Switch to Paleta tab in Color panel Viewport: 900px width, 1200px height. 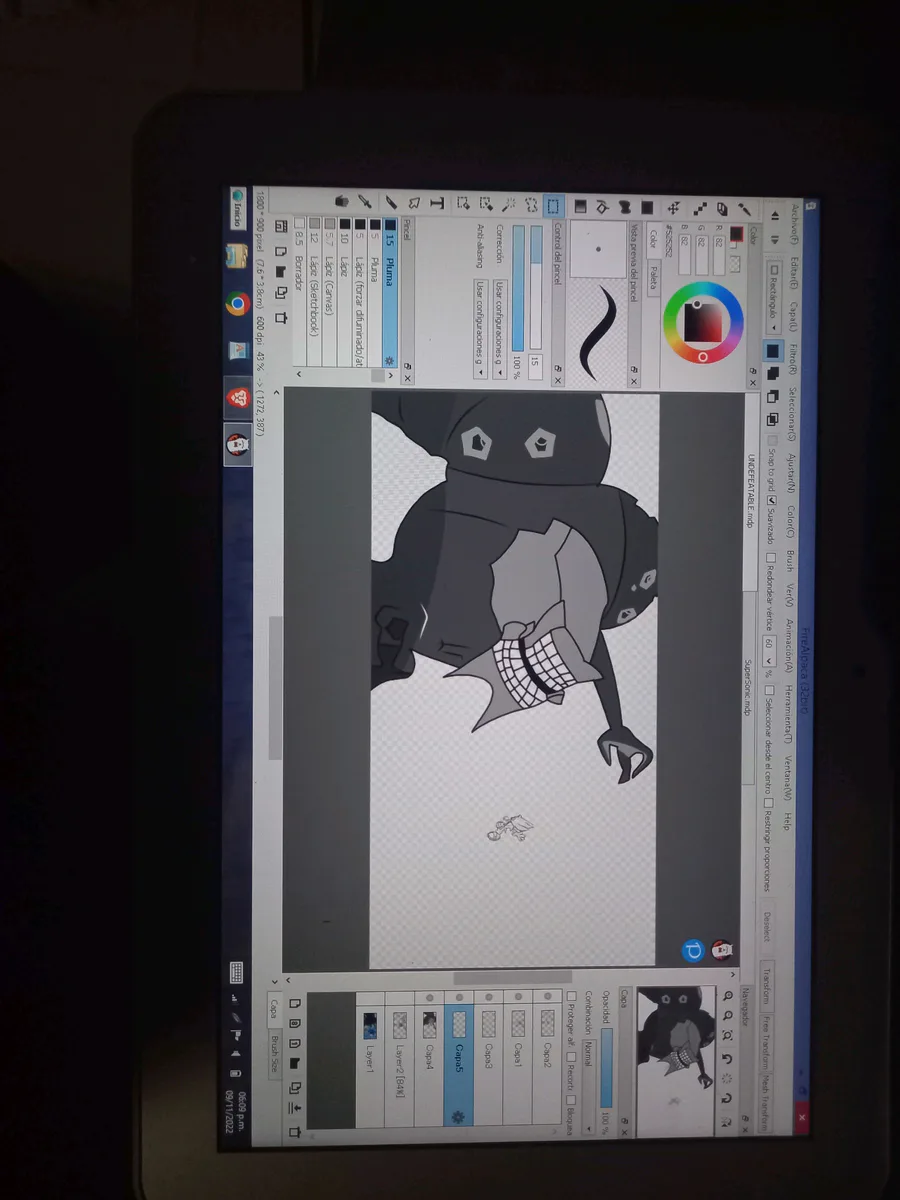654,277
